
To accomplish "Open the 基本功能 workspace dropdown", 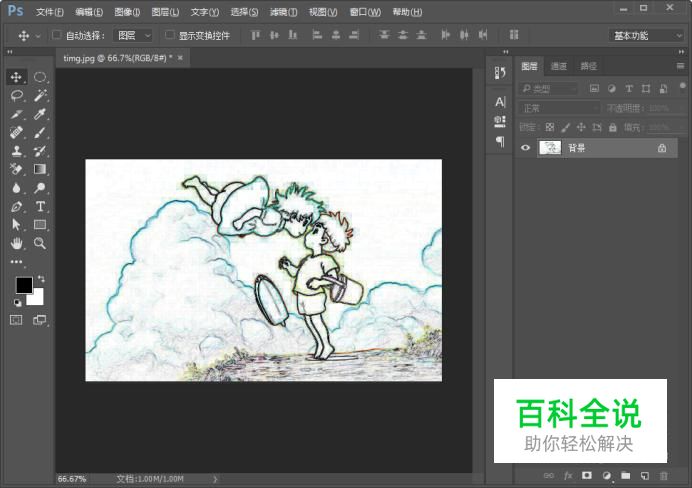I will pyautogui.click(x=647, y=35).
